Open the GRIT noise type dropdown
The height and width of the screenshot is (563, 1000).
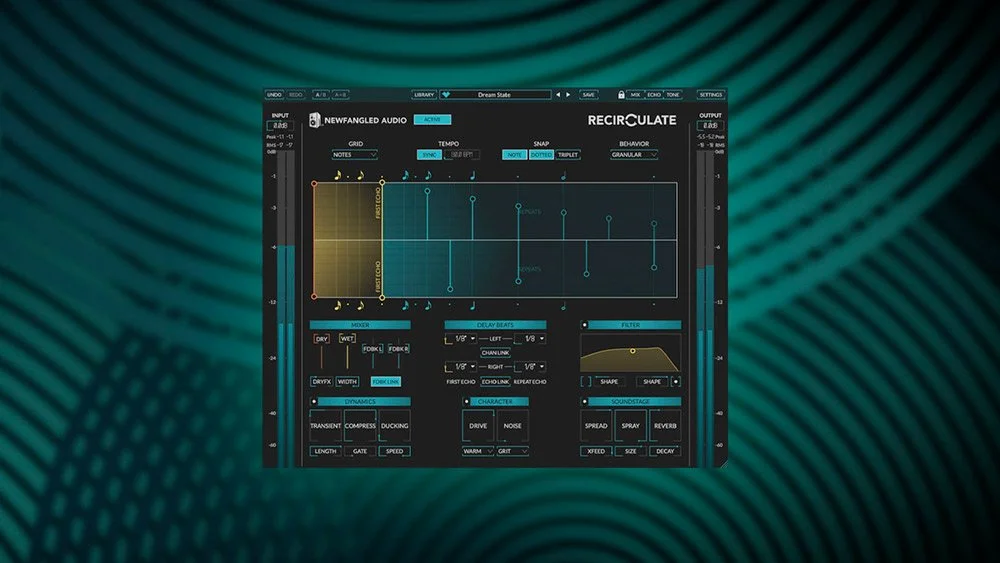click(x=512, y=451)
